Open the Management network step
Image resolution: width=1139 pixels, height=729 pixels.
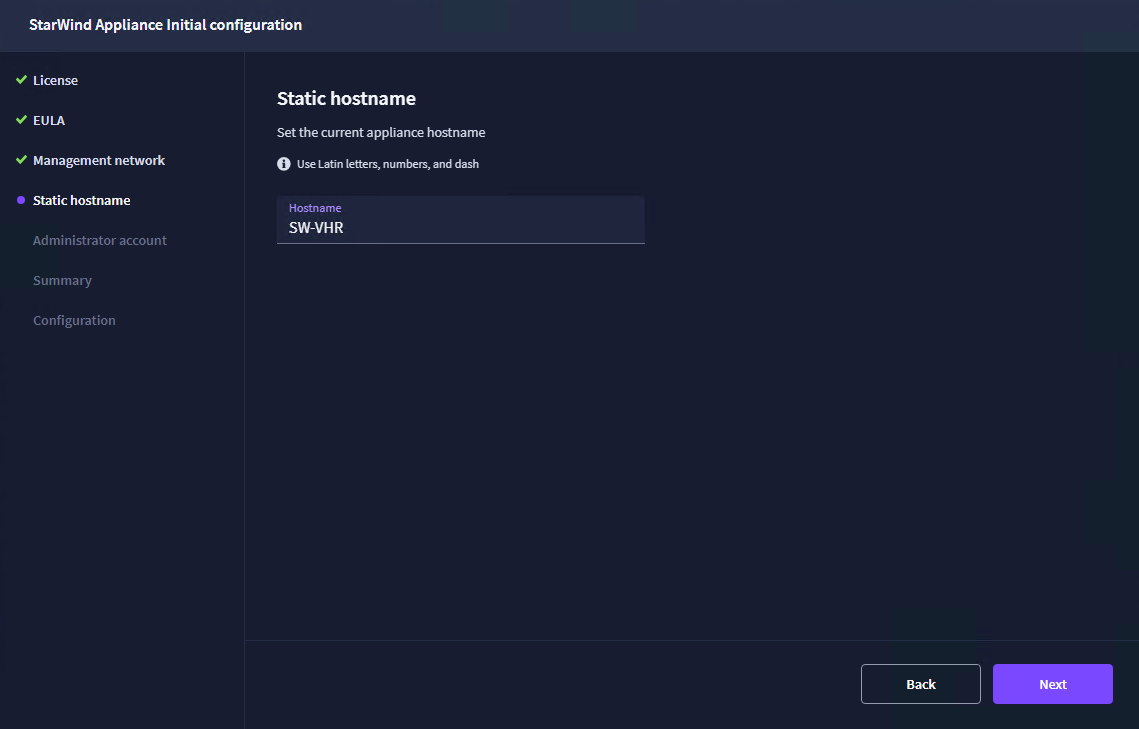[x=99, y=160]
